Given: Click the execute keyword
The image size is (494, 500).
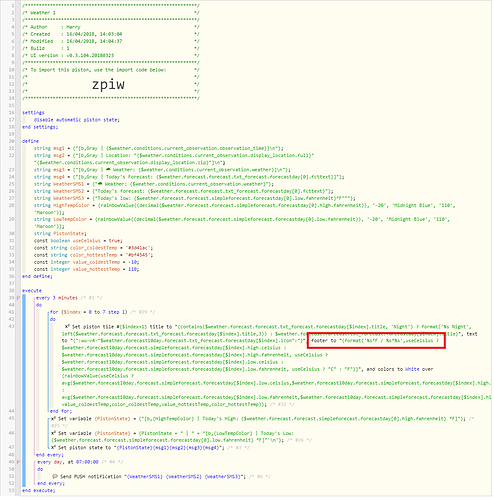Looking at the screenshot, I should tap(32, 291).
